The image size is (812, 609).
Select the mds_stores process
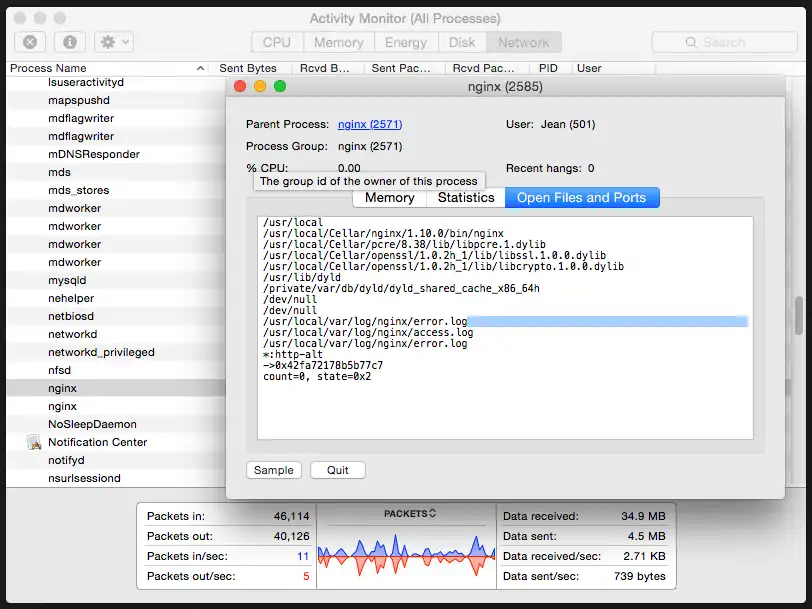(117, 190)
